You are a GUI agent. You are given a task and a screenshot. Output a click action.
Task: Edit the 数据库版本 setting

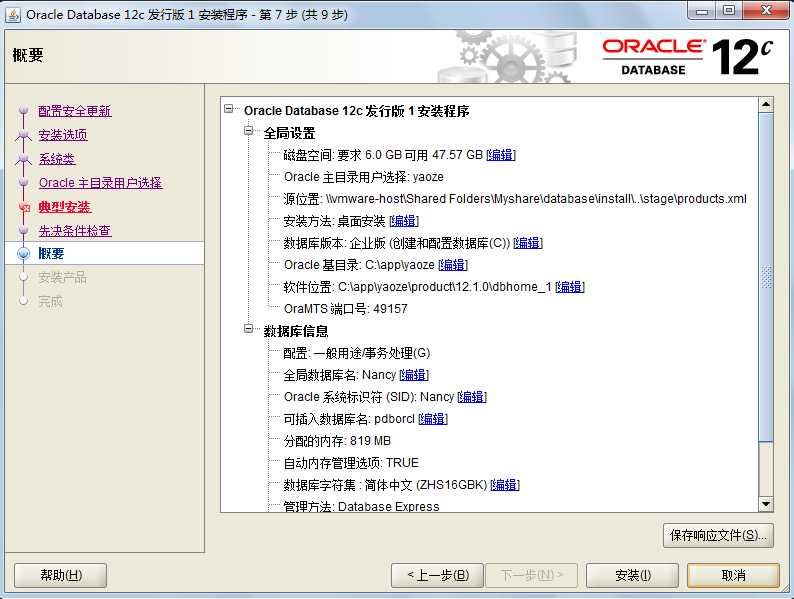point(528,243)
